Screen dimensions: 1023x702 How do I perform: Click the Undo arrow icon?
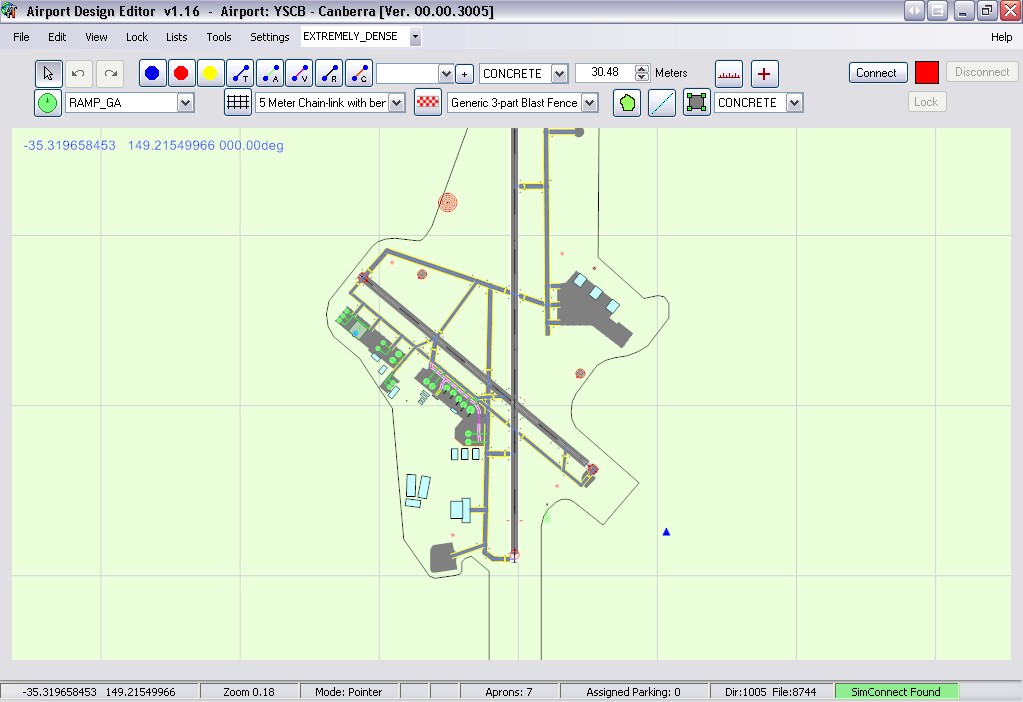78,73
